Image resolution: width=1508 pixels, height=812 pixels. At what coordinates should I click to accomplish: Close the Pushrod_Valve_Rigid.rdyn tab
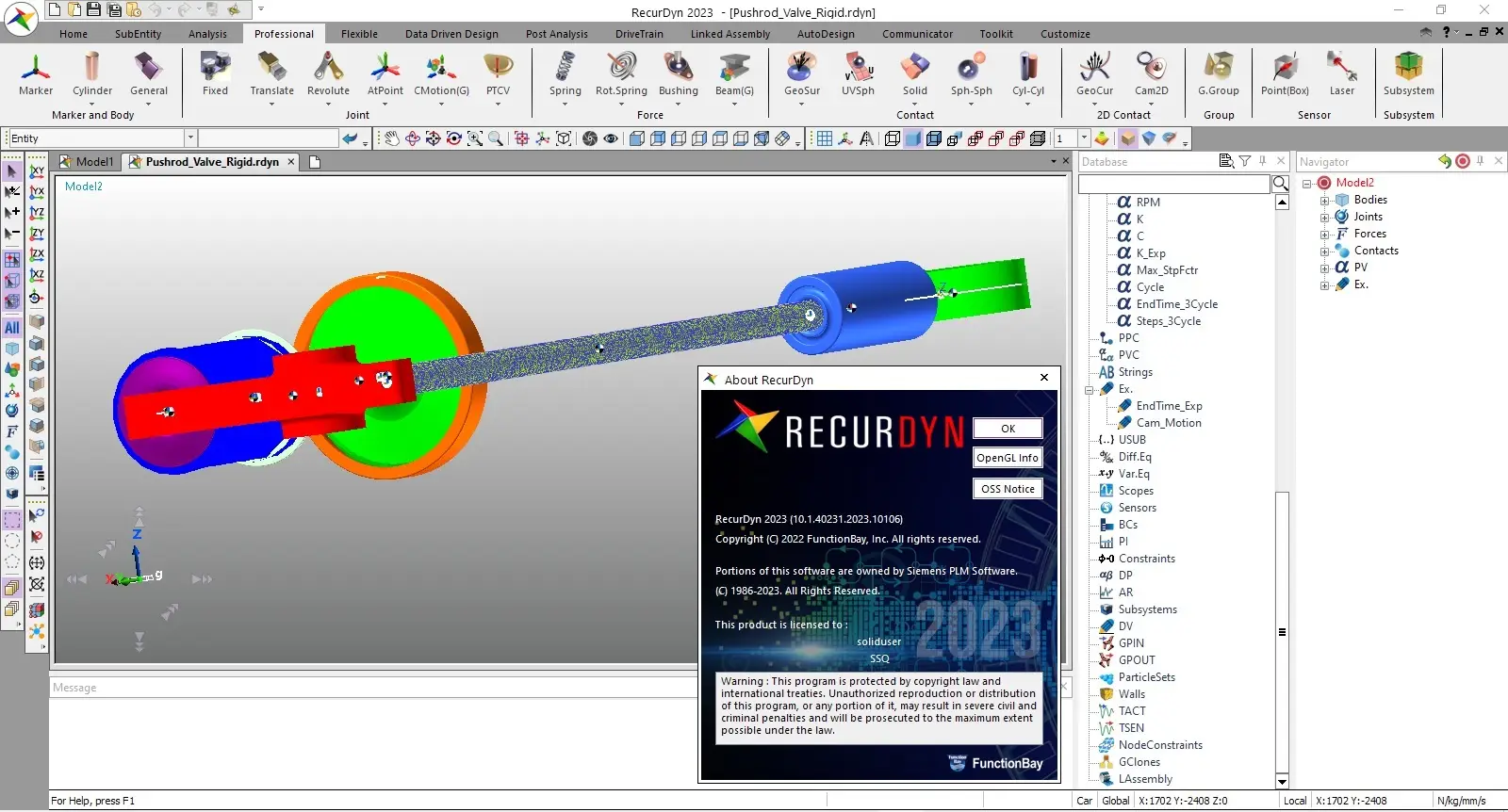click(x=291, y=162)
